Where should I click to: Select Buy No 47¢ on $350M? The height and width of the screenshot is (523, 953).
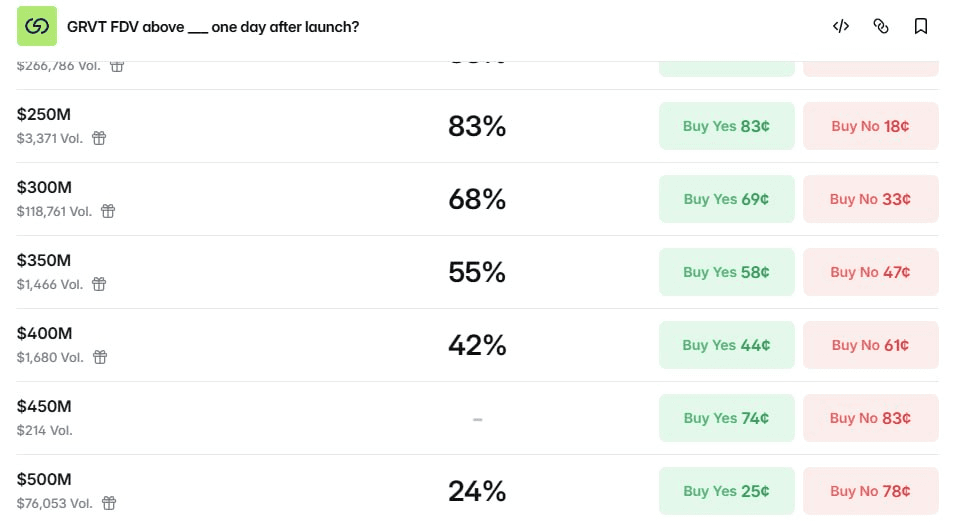click(x=870, y=272)
